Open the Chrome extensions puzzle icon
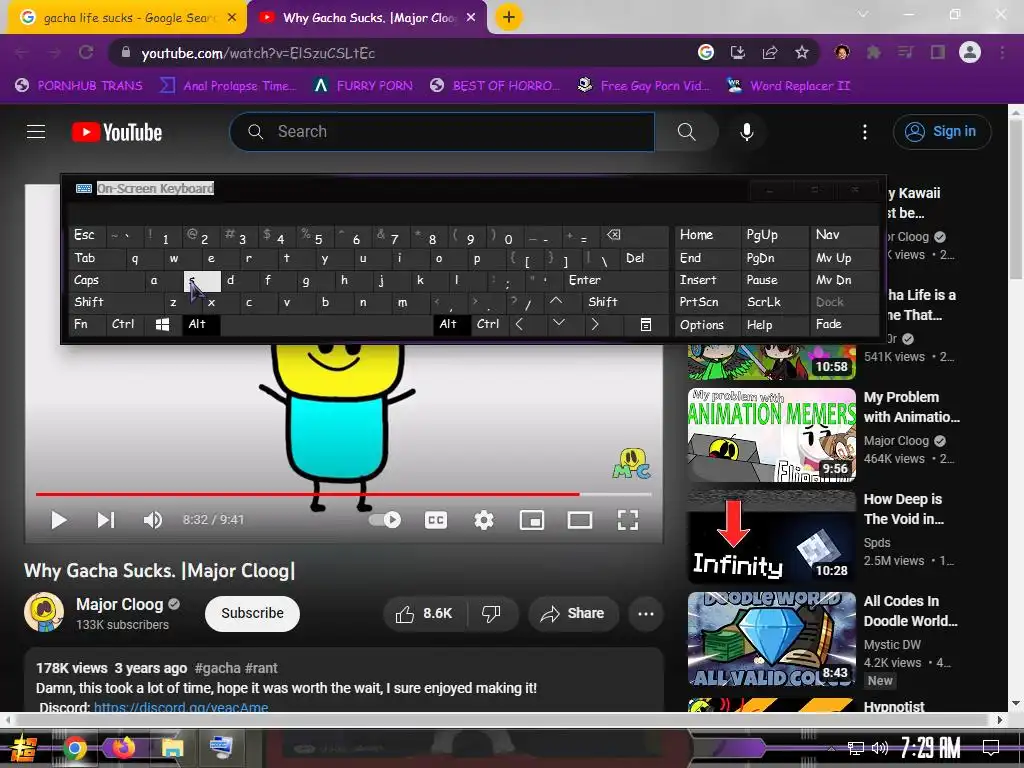 (873, 52)
